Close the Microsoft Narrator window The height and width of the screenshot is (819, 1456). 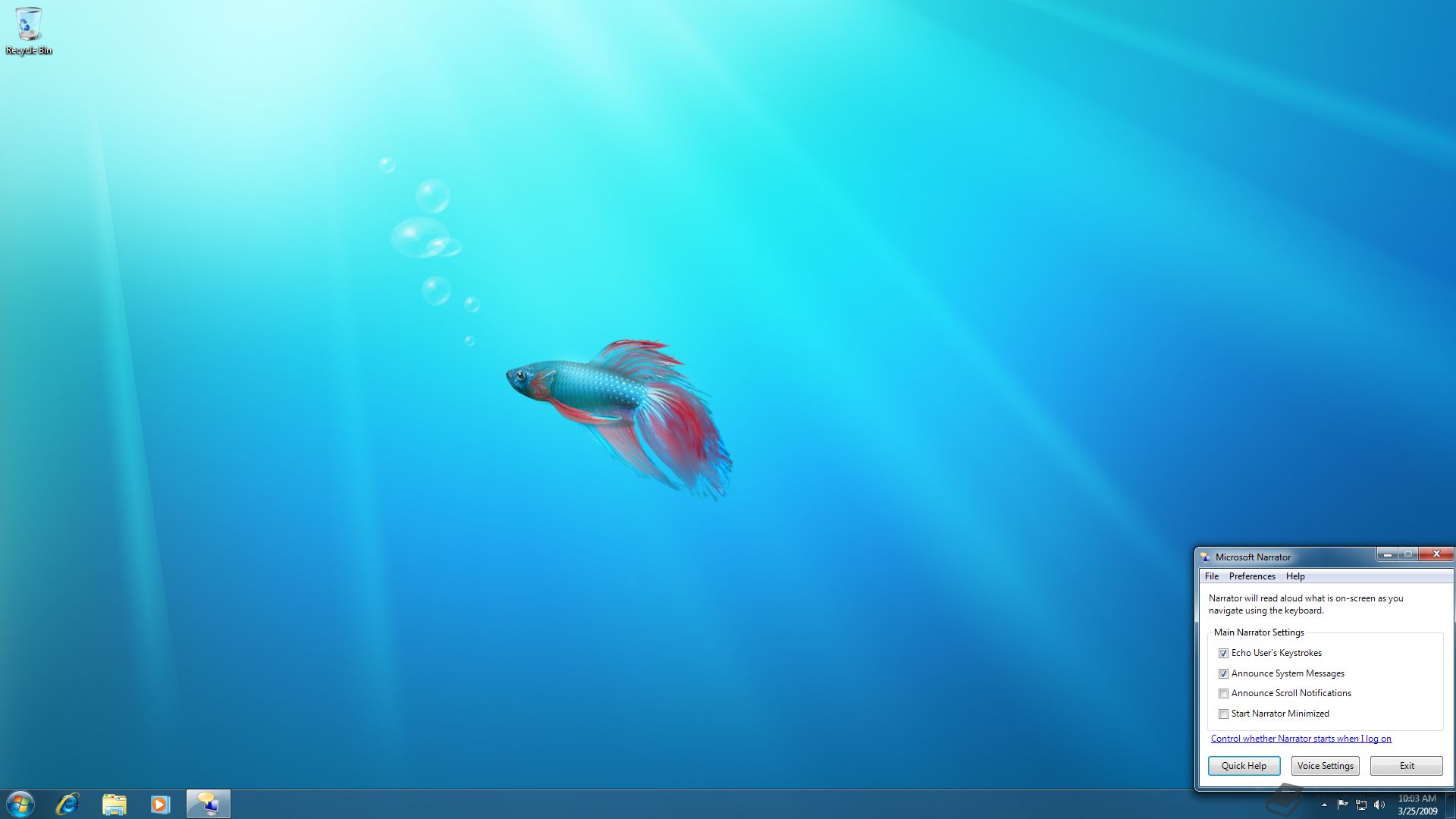(1436, 554)
